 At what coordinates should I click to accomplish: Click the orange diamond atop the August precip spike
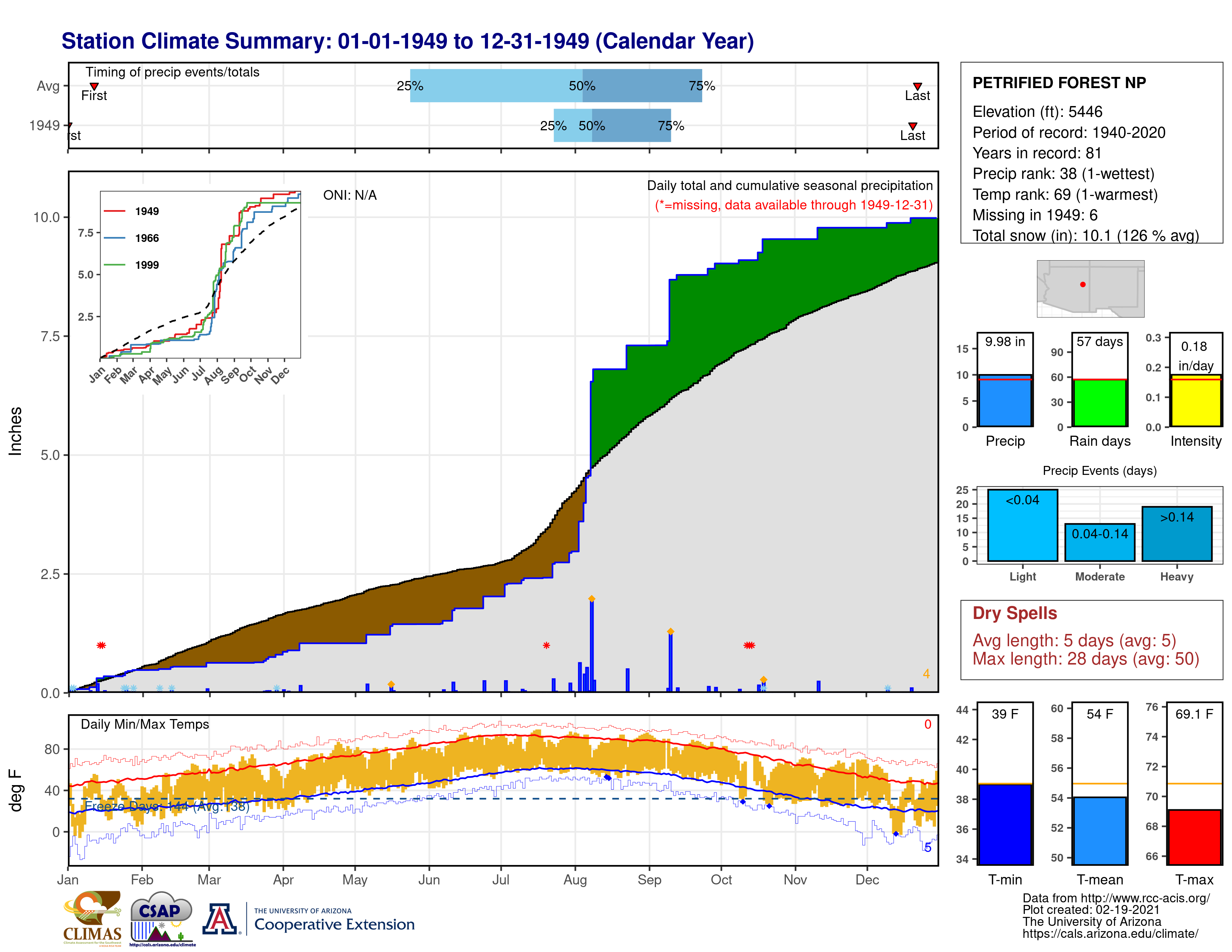[591, 598]
